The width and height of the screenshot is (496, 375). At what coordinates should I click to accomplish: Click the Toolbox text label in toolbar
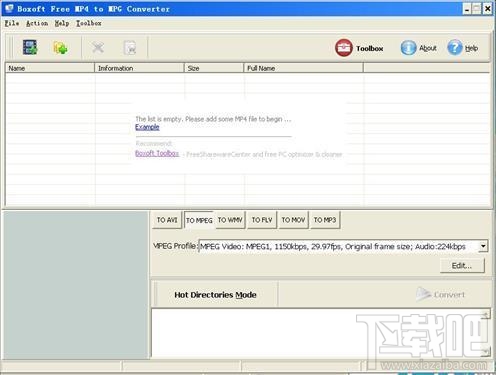369,48
